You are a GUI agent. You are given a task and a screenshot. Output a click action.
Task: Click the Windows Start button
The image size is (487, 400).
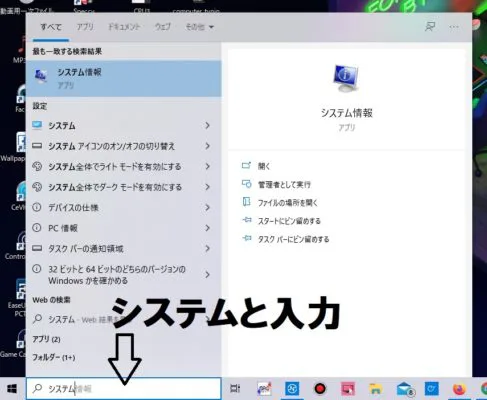click(12, 389)
